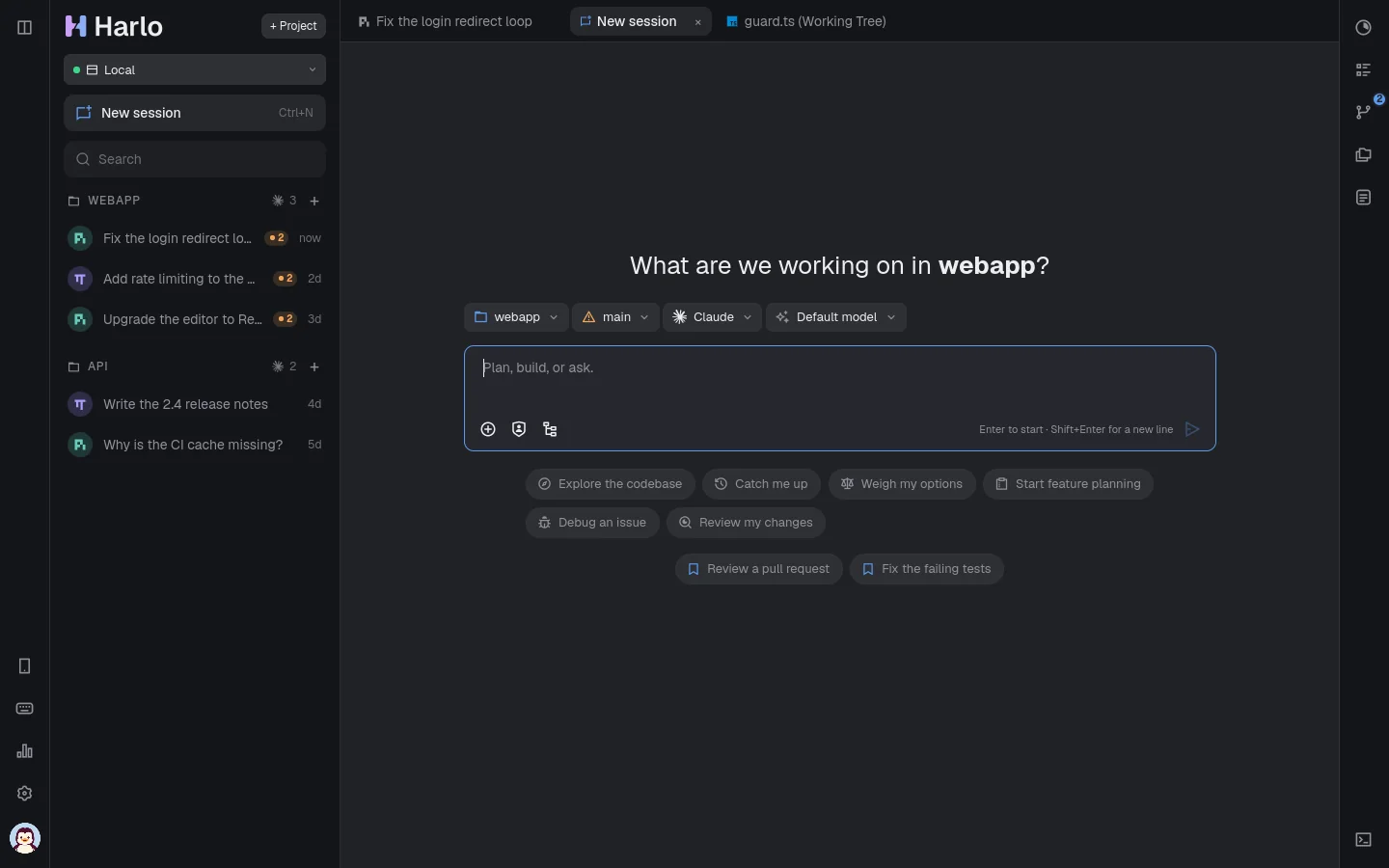Open the mobile device icon in left rail

click(25, 666)
